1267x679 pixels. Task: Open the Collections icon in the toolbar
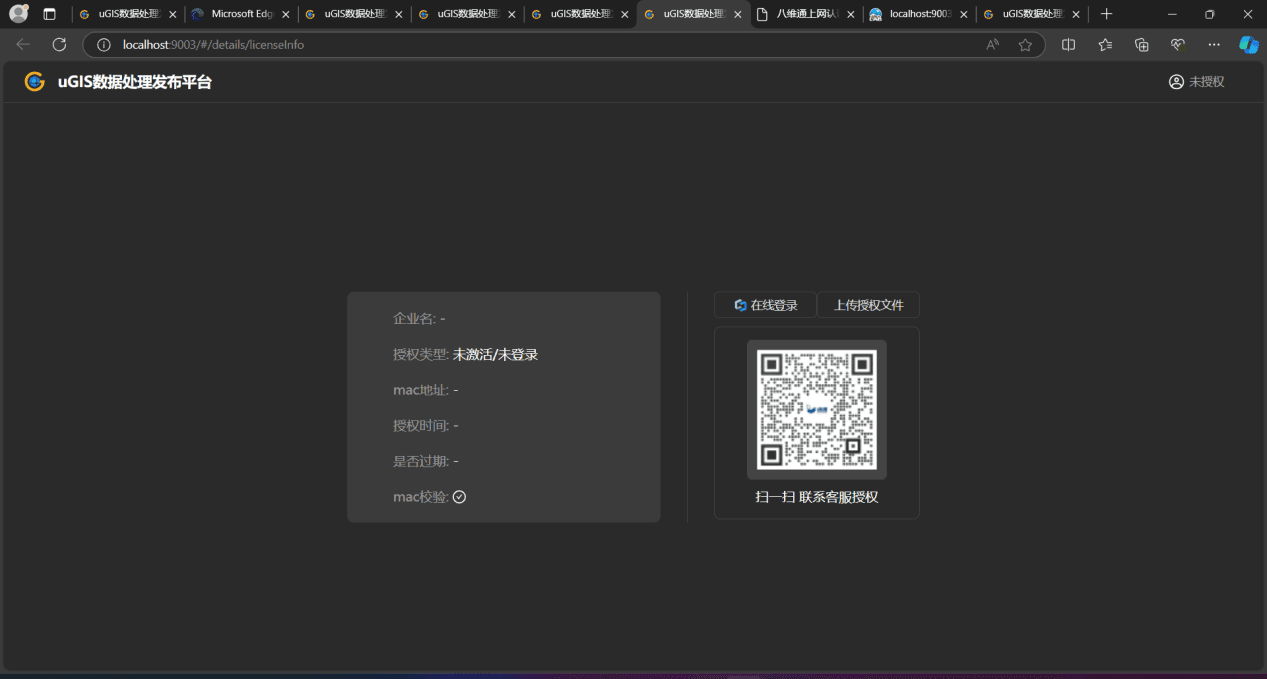(1141, 44)
